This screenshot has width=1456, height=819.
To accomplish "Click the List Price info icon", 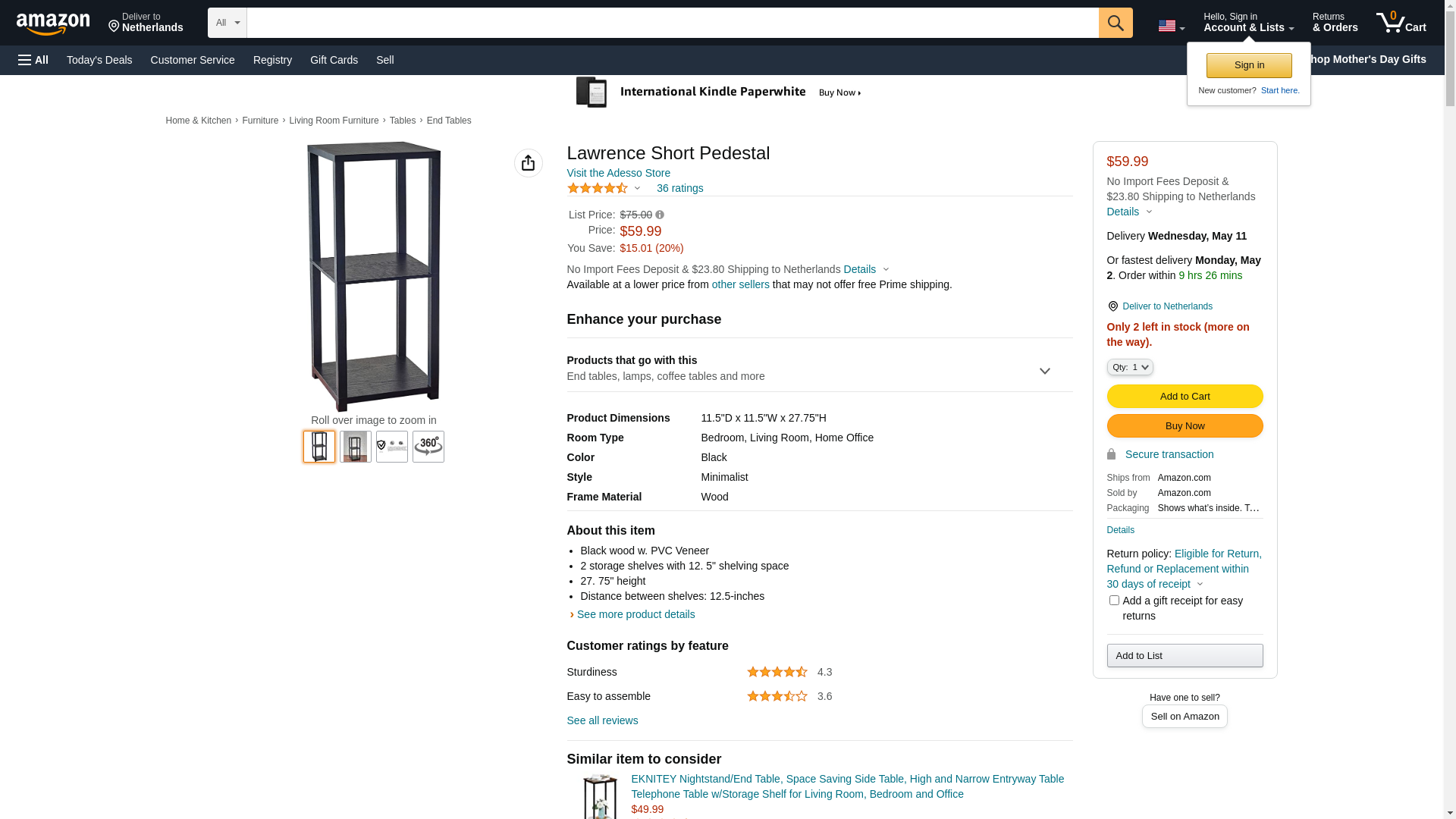I will (660, 215).
